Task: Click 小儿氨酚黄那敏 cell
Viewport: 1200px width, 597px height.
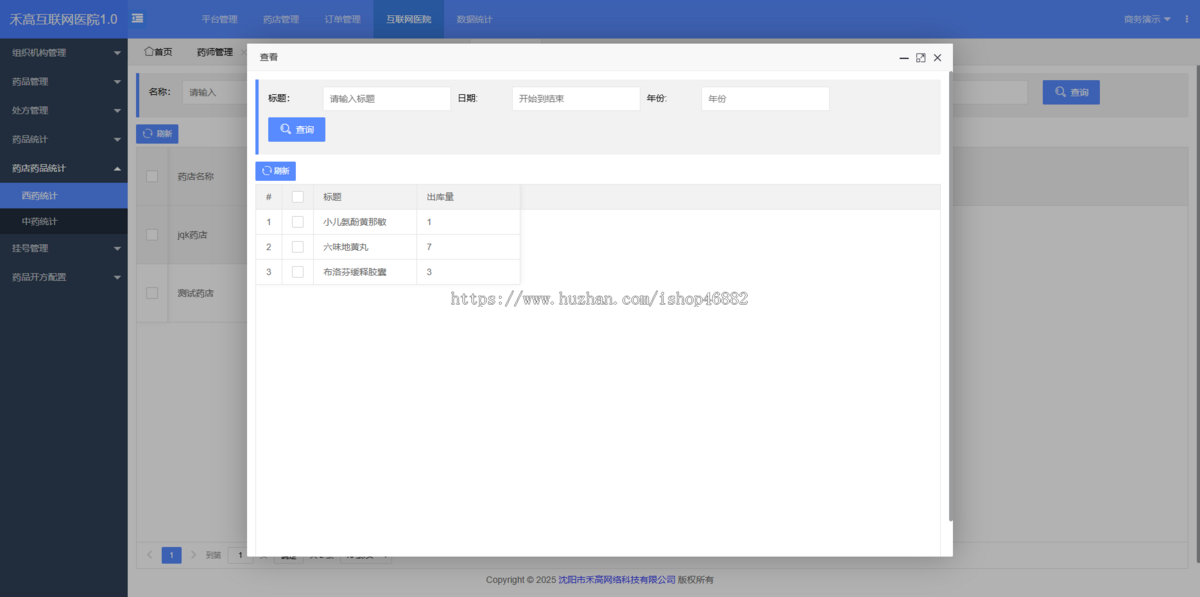Action: 365,222
